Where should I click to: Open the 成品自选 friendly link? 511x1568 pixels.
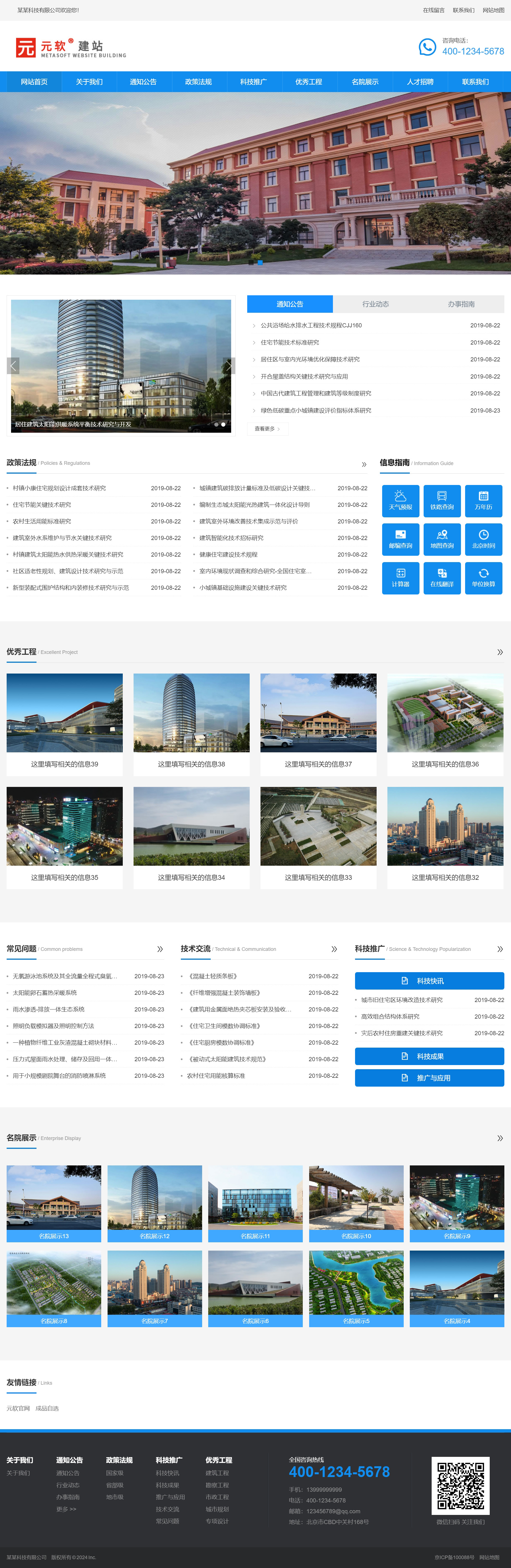click(x=47, y=1408)
